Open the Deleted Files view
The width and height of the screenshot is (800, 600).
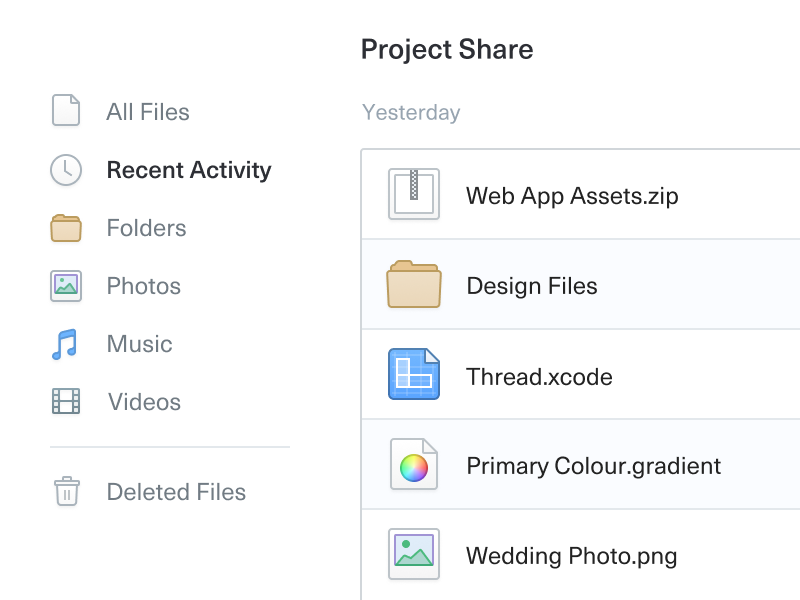tap(176, 492)
